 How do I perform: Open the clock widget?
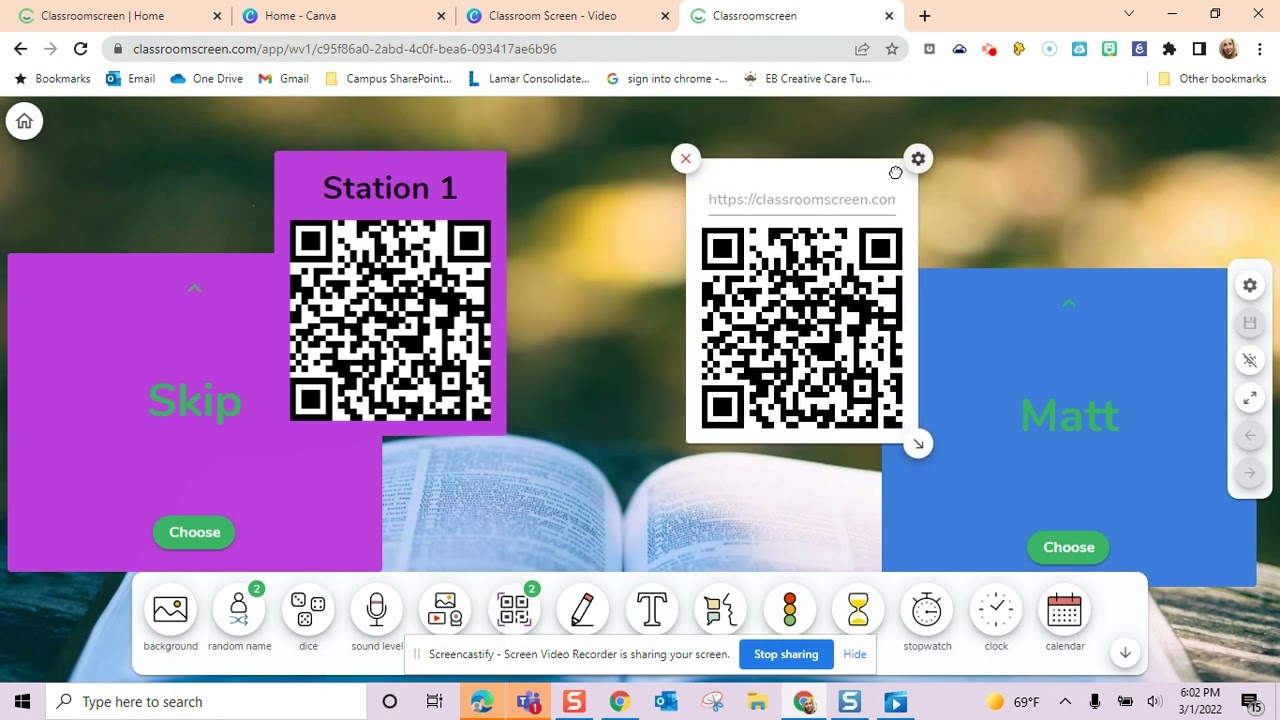point(996,610)
